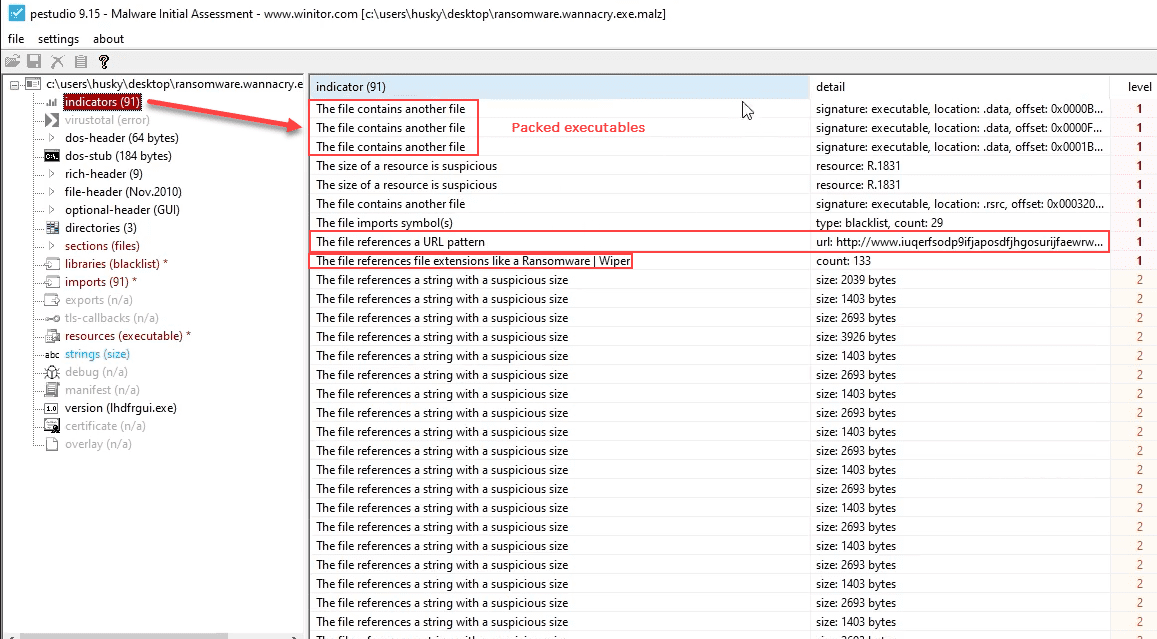This screenshot has width=1157, height=639.
Task: Expand the rich-header tree node
Action: click(52, 174)
